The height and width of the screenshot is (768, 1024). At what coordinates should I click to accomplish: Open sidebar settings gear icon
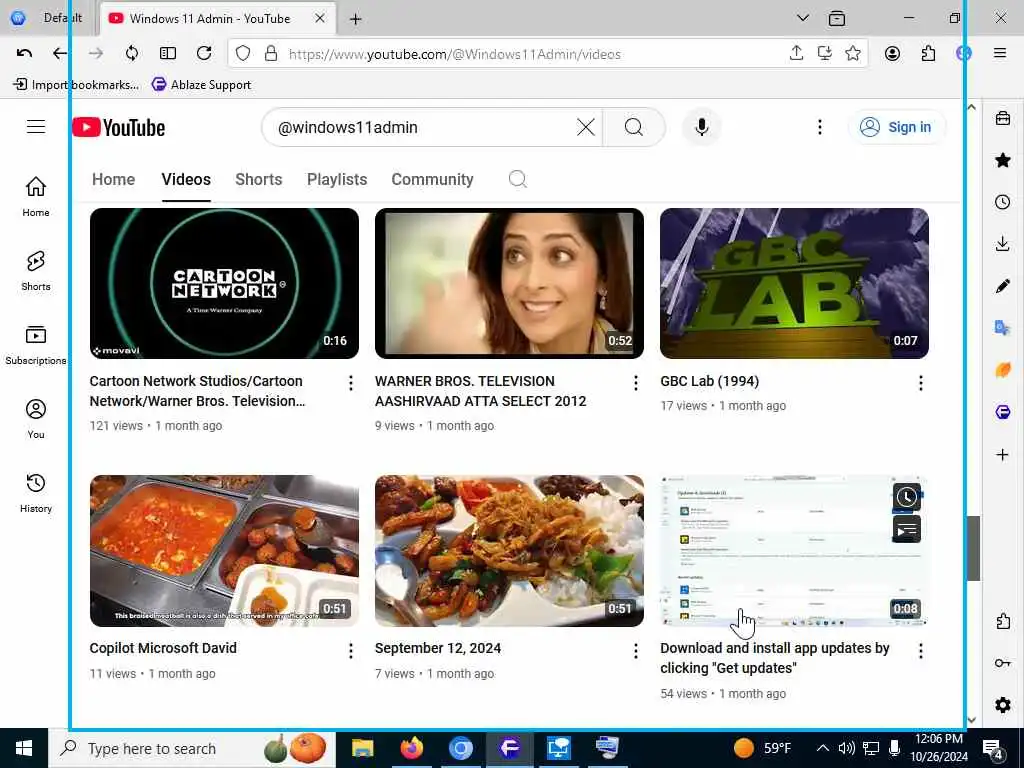coord(1002,705)
